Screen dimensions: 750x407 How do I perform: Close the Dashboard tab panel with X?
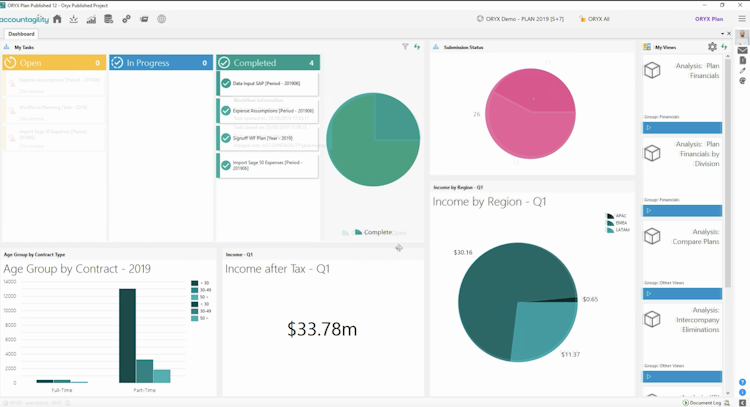(x=729, y=33)
